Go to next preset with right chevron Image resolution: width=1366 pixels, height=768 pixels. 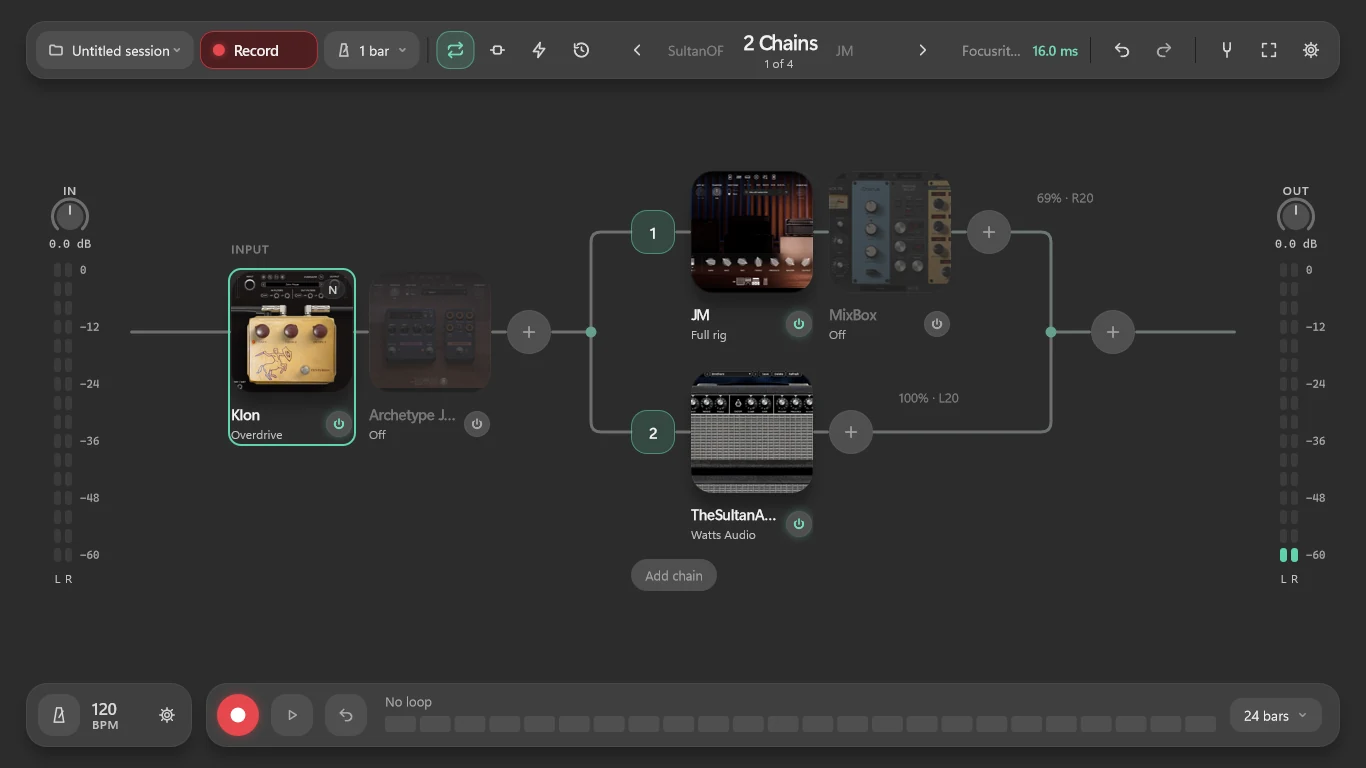point(923,50)
